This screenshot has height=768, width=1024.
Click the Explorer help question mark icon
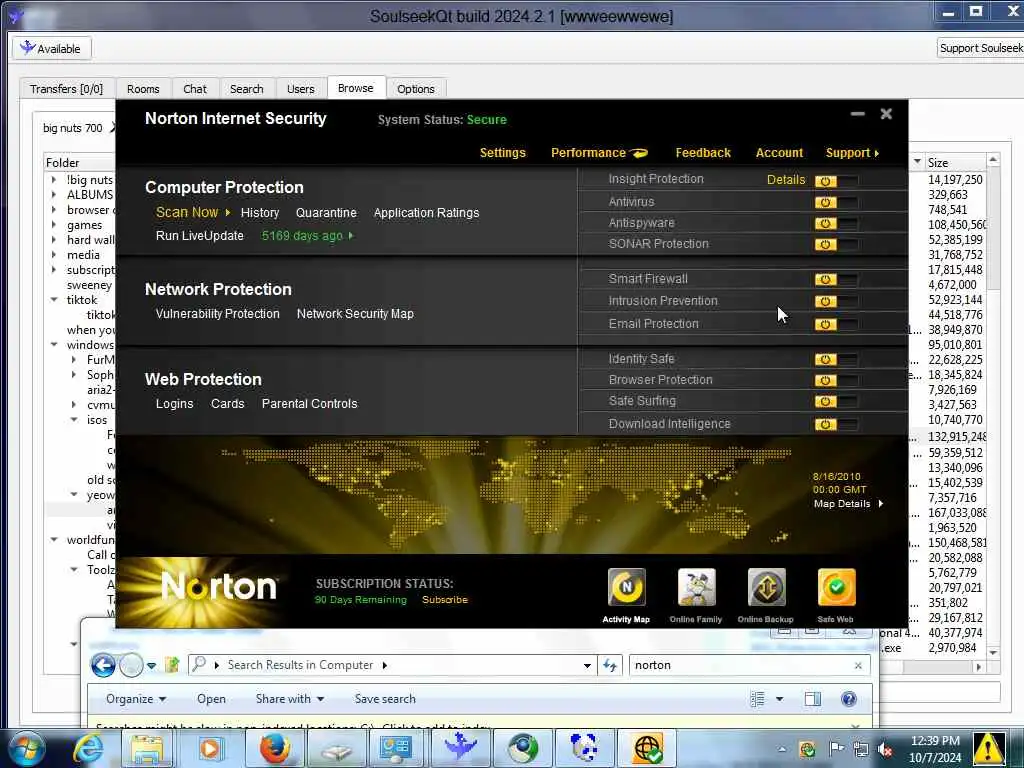[x=848, y=699]
